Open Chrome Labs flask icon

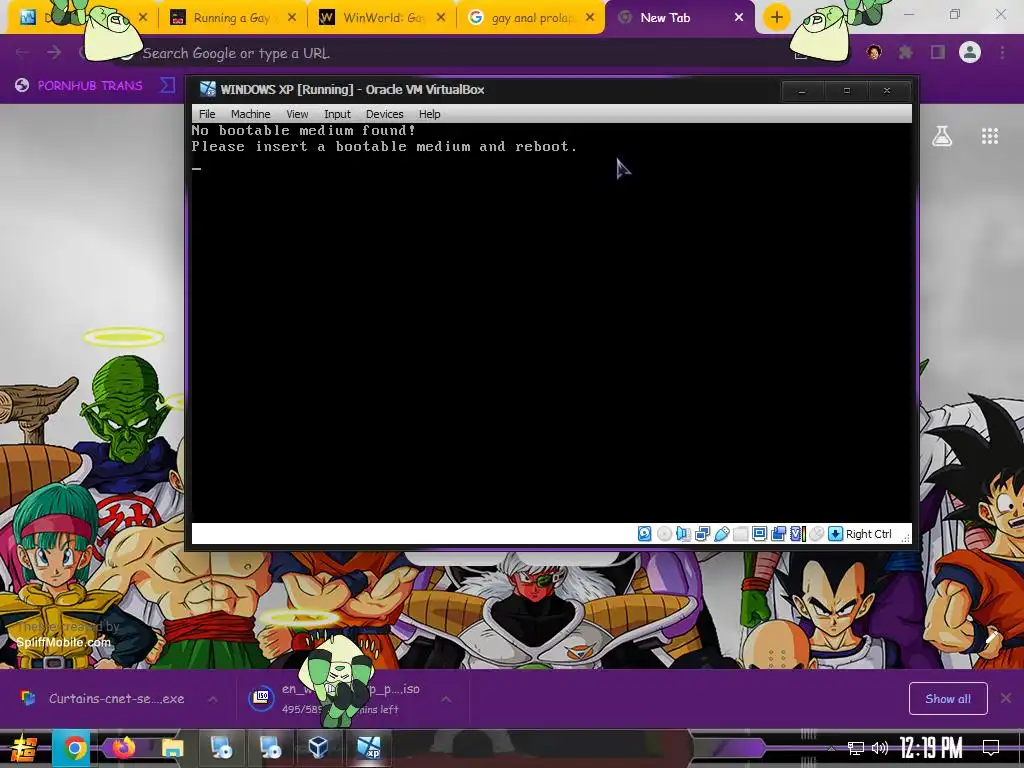[942, 136]
